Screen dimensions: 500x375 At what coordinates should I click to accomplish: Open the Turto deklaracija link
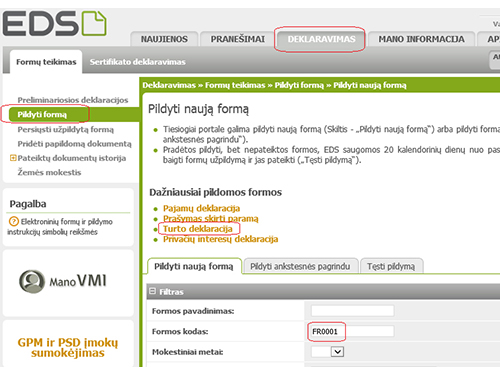[x=198, y=229]
